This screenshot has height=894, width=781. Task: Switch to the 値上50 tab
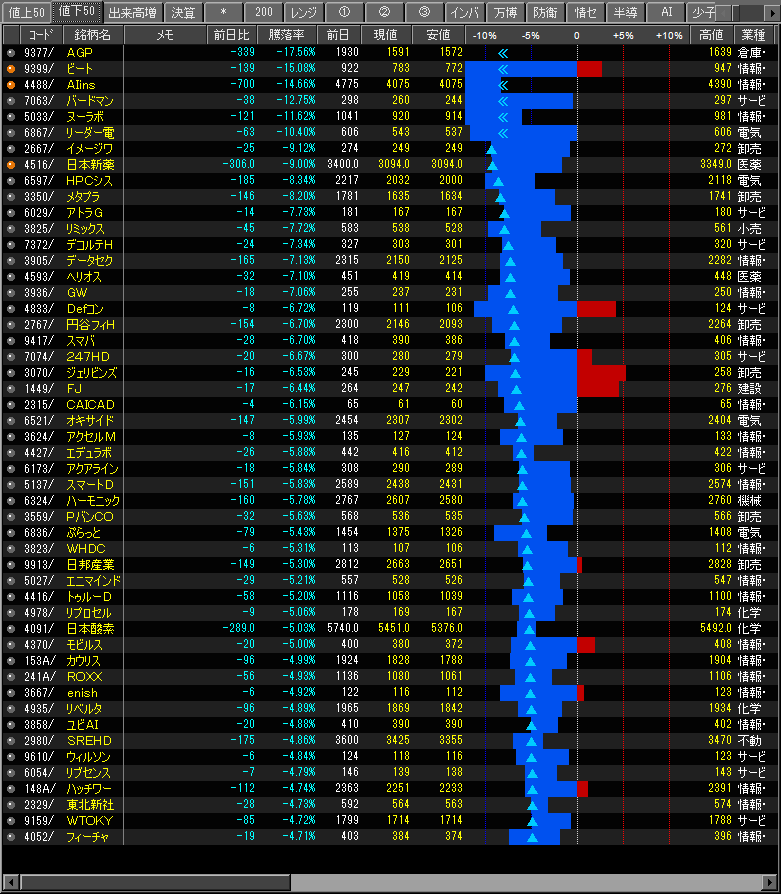pyautogui.click(x=26, y=12)
